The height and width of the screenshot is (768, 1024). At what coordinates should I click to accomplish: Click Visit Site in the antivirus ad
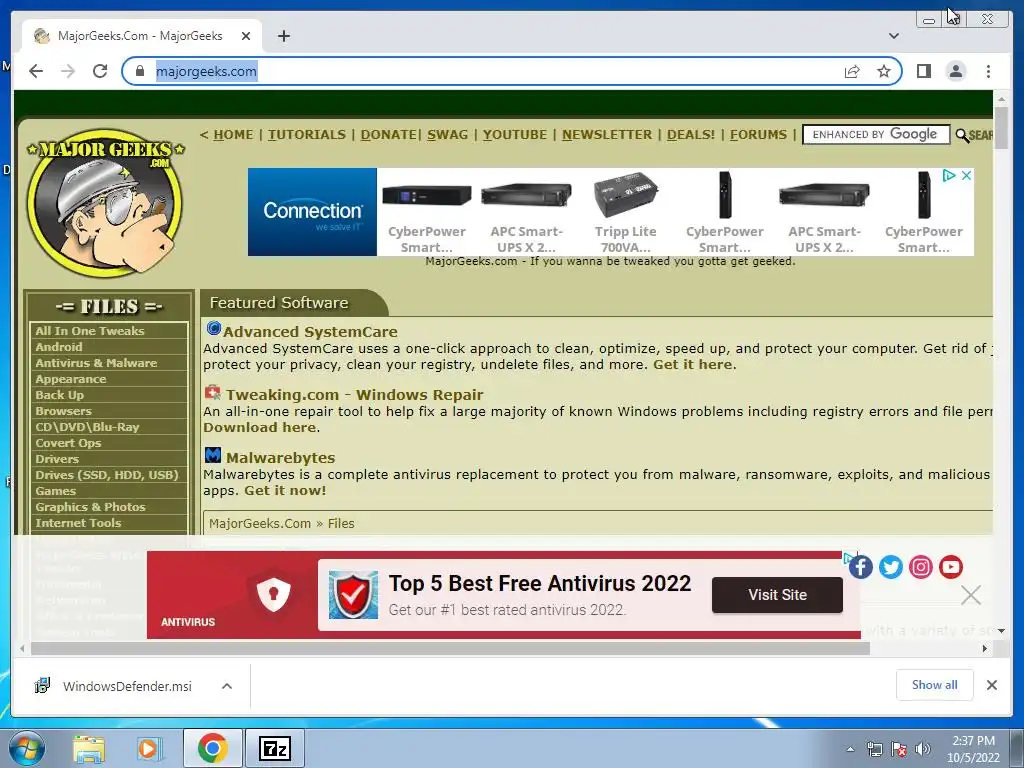777,595
